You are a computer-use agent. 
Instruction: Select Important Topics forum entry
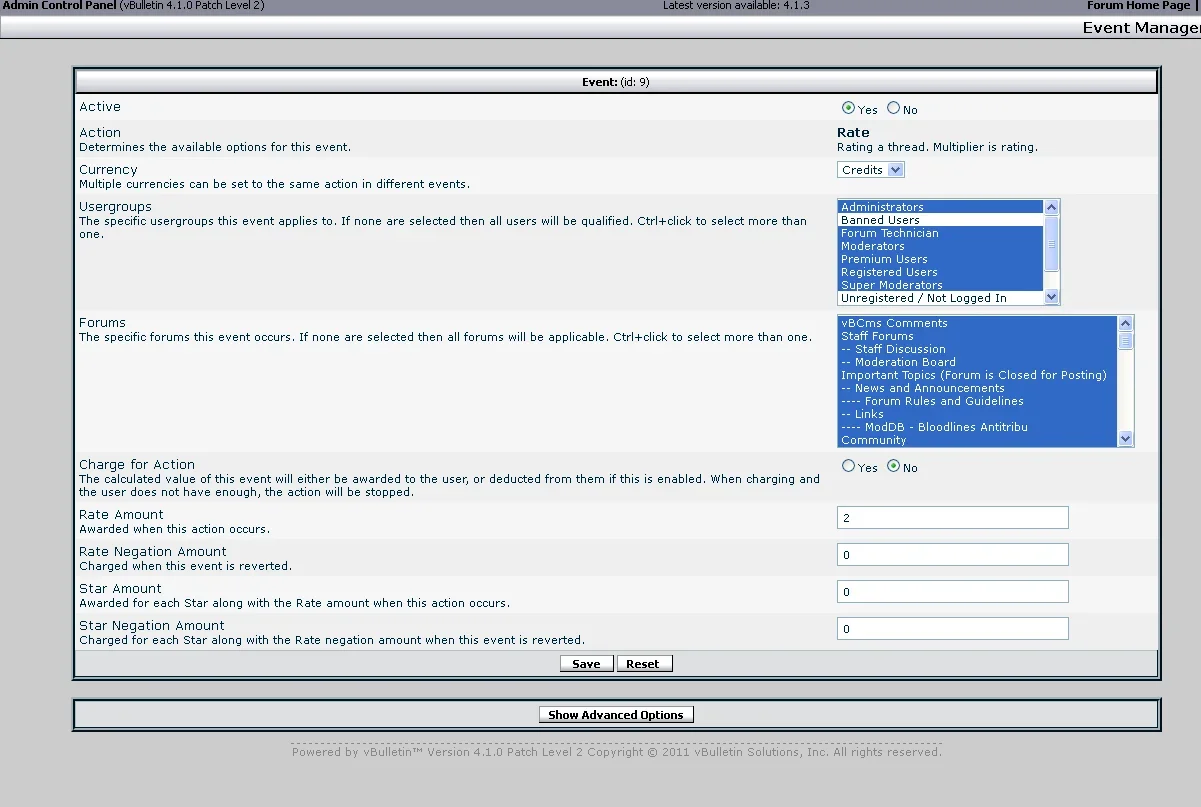[x=978, y=375]
